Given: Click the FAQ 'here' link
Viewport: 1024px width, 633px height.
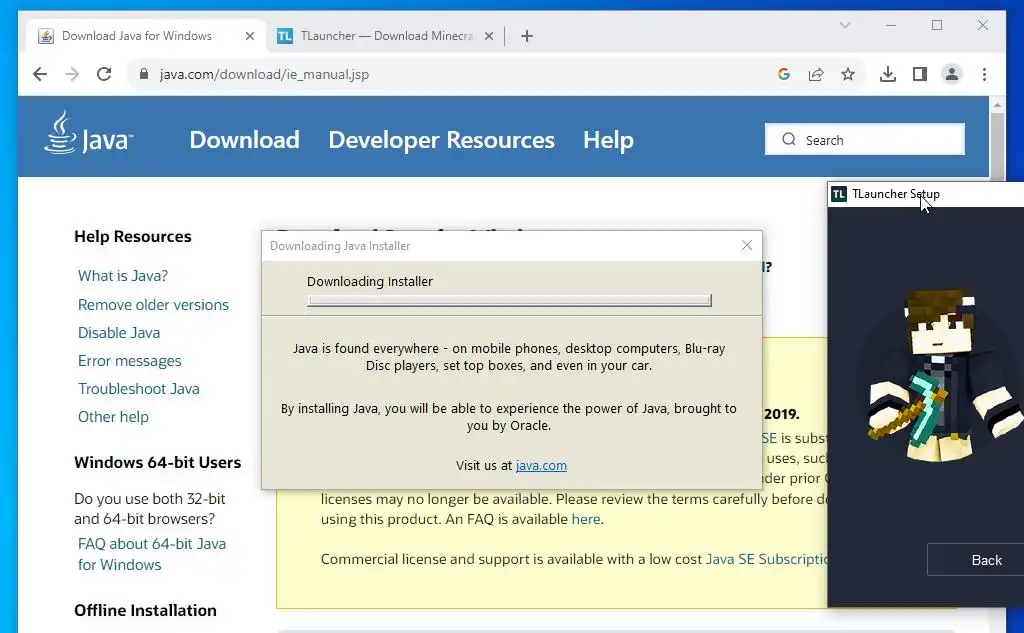Looking at the screenshot, I should click(586, 519).
